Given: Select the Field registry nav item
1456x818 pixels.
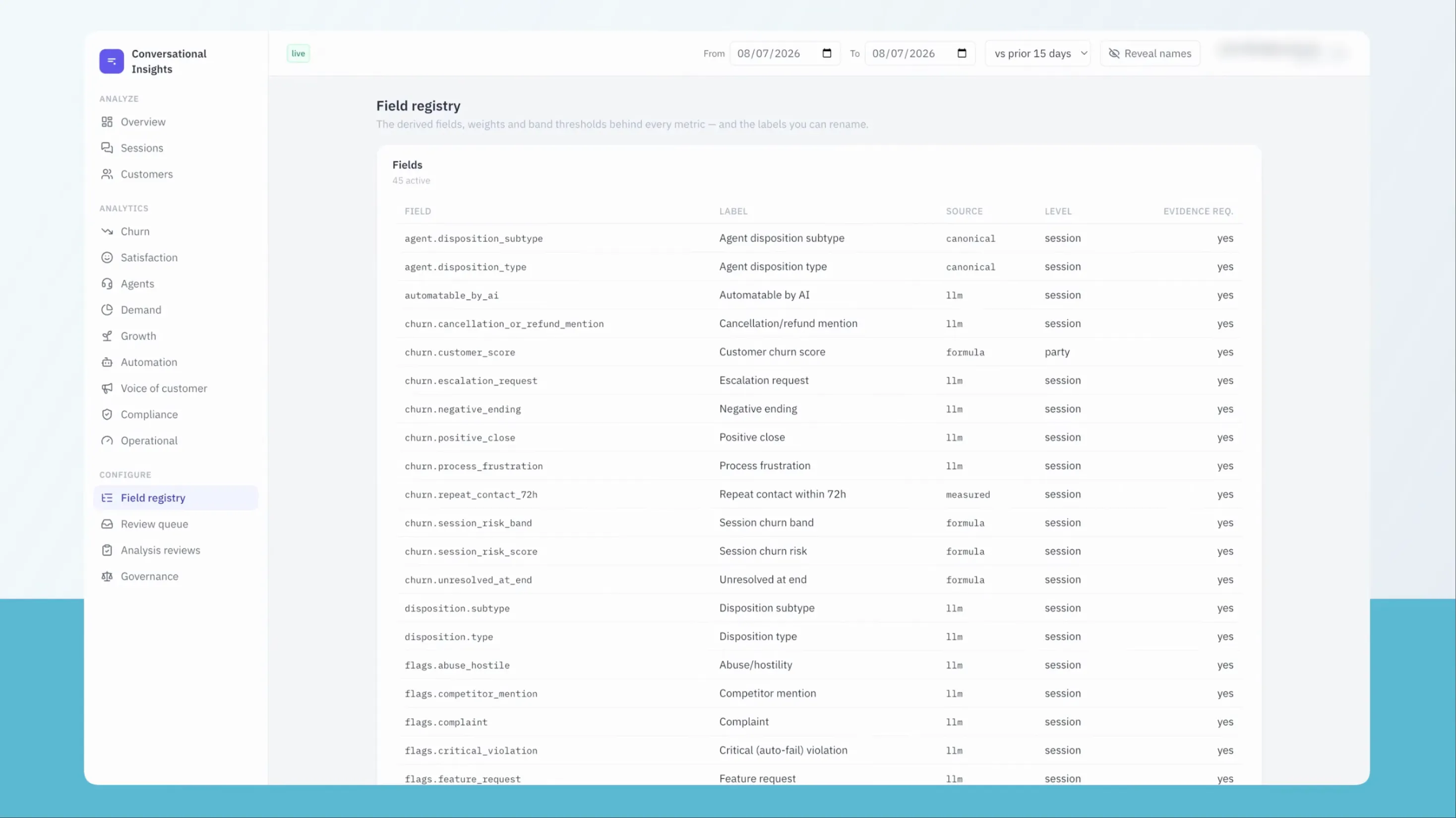Looking at the screenshot, I should 176,498.
